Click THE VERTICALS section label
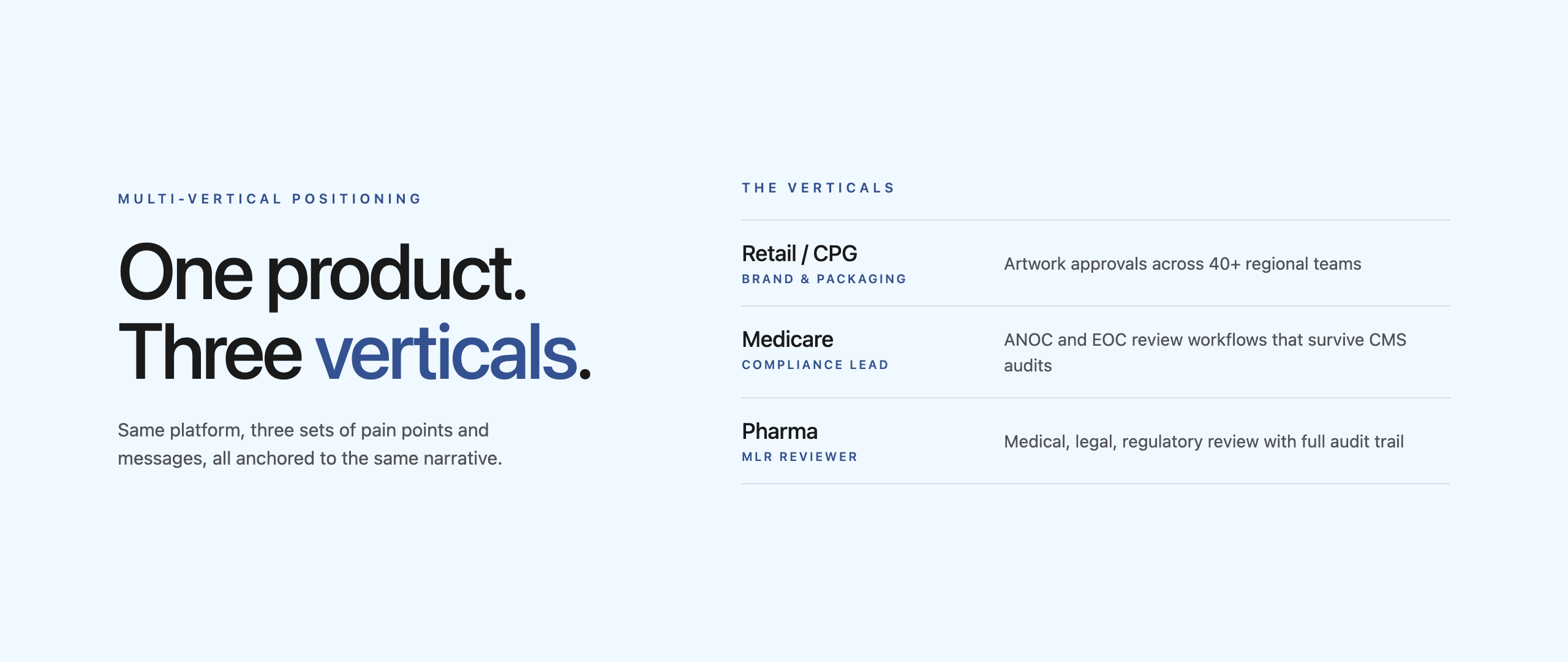Image resolution: width=1568 pixels, height=662 pixels. (818, 188)
